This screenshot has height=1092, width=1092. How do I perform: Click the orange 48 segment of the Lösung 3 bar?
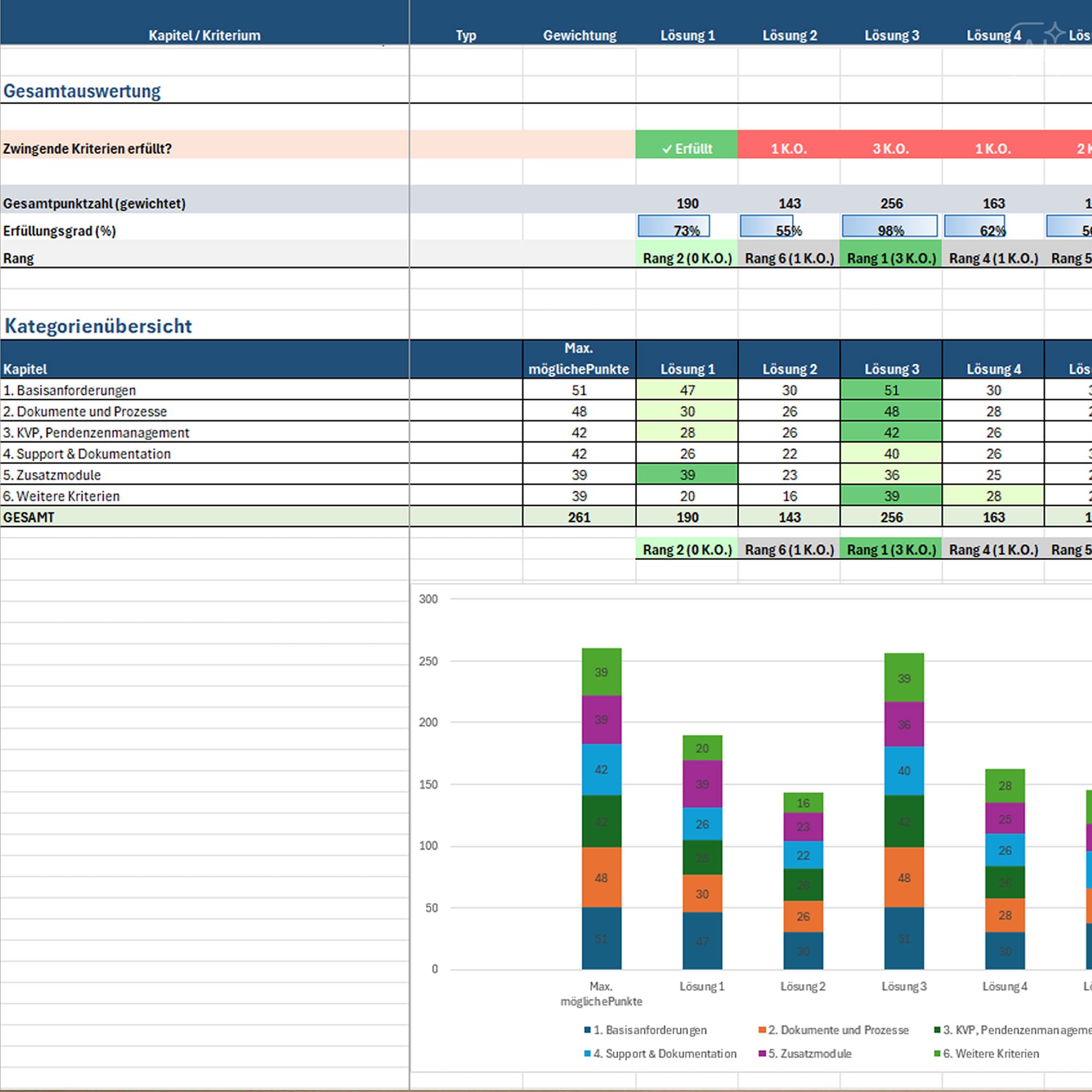pos(904,877)
